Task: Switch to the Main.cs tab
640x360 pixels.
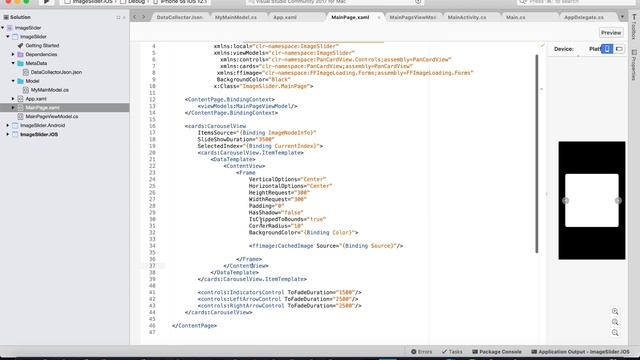Action: coord(516,17)
